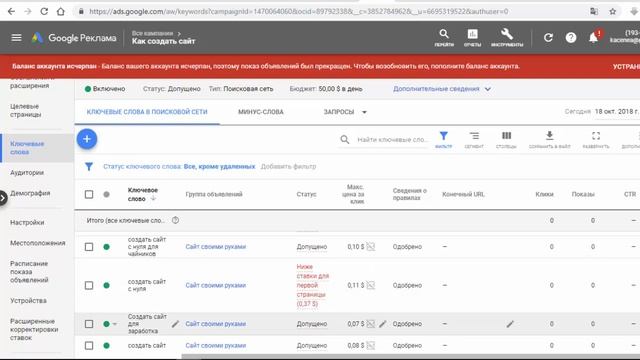Screen dimensions: 640x360
Task: Switch to 'Ключевые слова в поисковой сети' tab
Action: pos(147,112)
